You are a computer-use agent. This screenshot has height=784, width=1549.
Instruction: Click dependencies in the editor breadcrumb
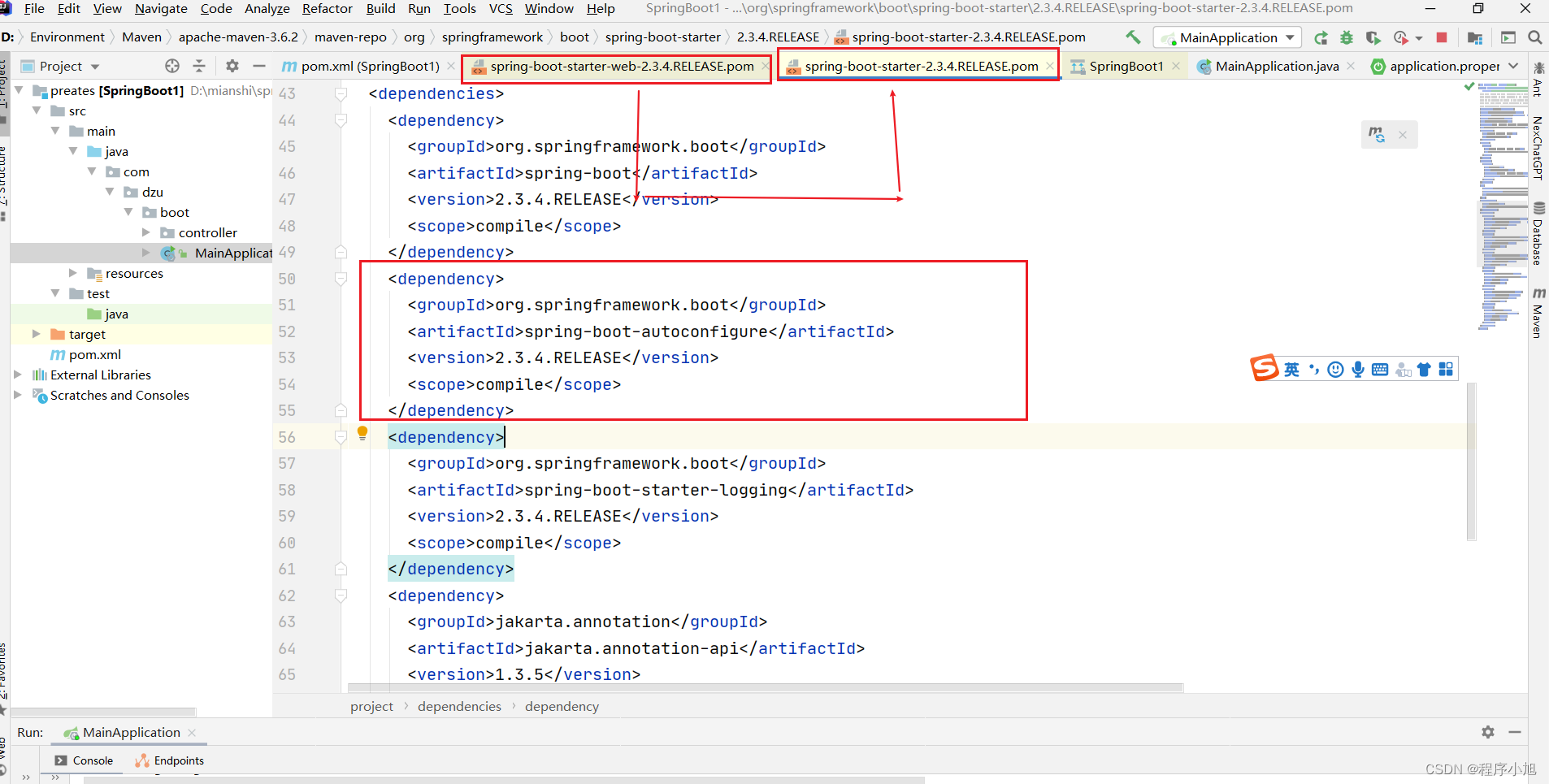(x=459, y=707)
